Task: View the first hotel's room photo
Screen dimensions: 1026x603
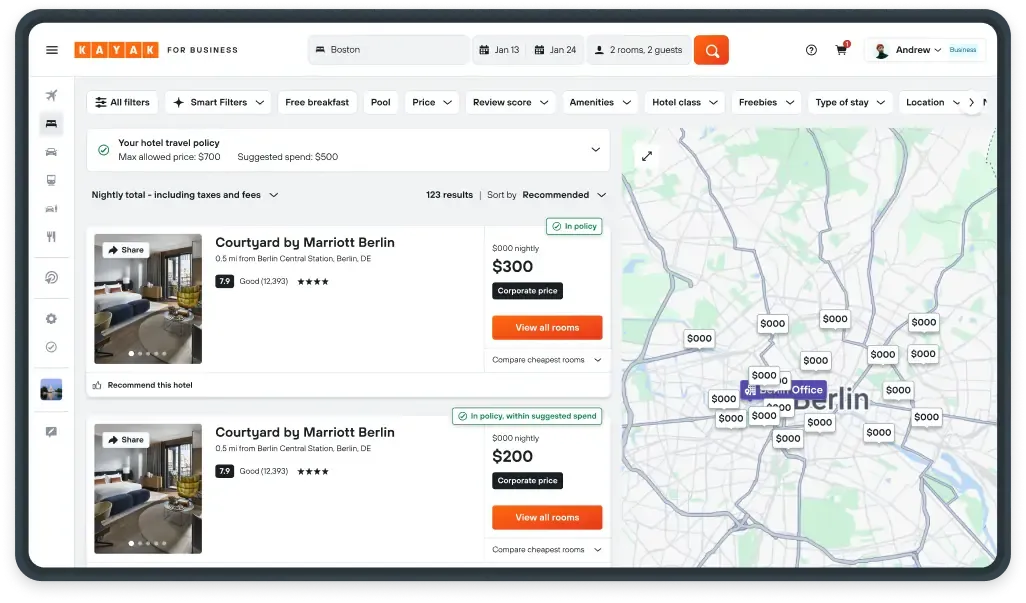Action: (148, 299)
